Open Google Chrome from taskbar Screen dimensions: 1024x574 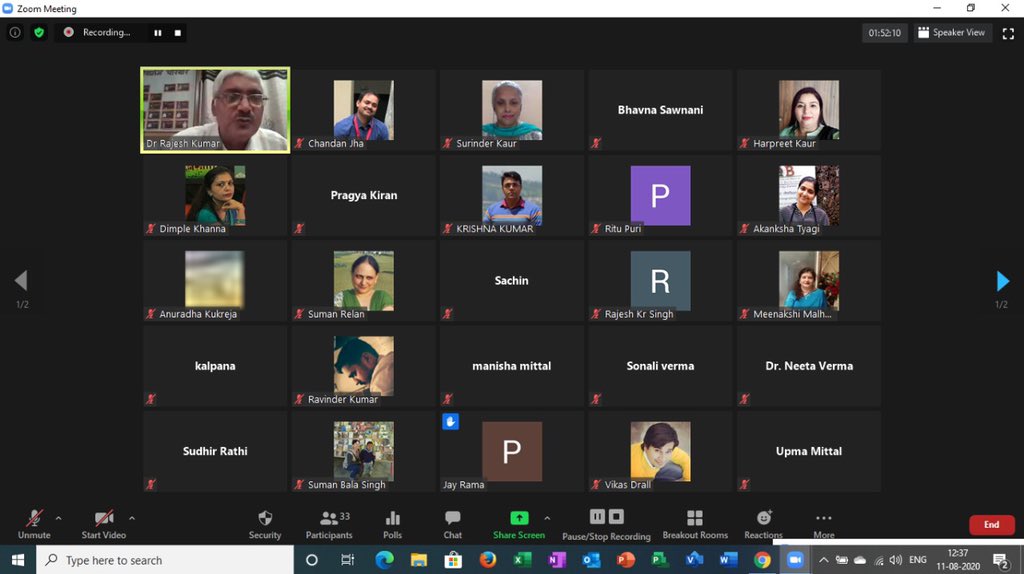click(x=761, y=560)
